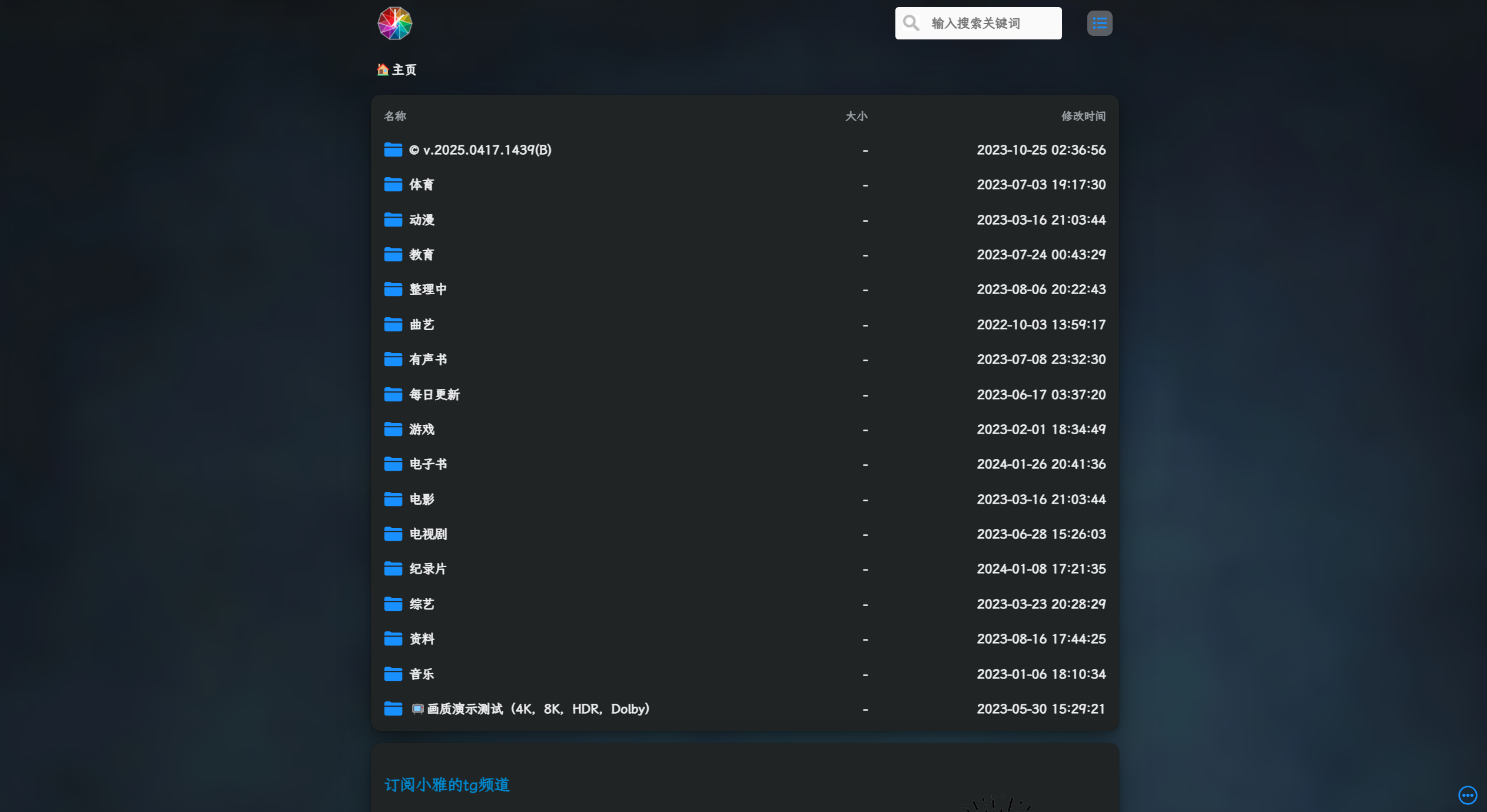Go to 主页 breadcrumb
The height and width of the screenshot is (812, 1487).
pyautogui.click(x=404, y=70)
